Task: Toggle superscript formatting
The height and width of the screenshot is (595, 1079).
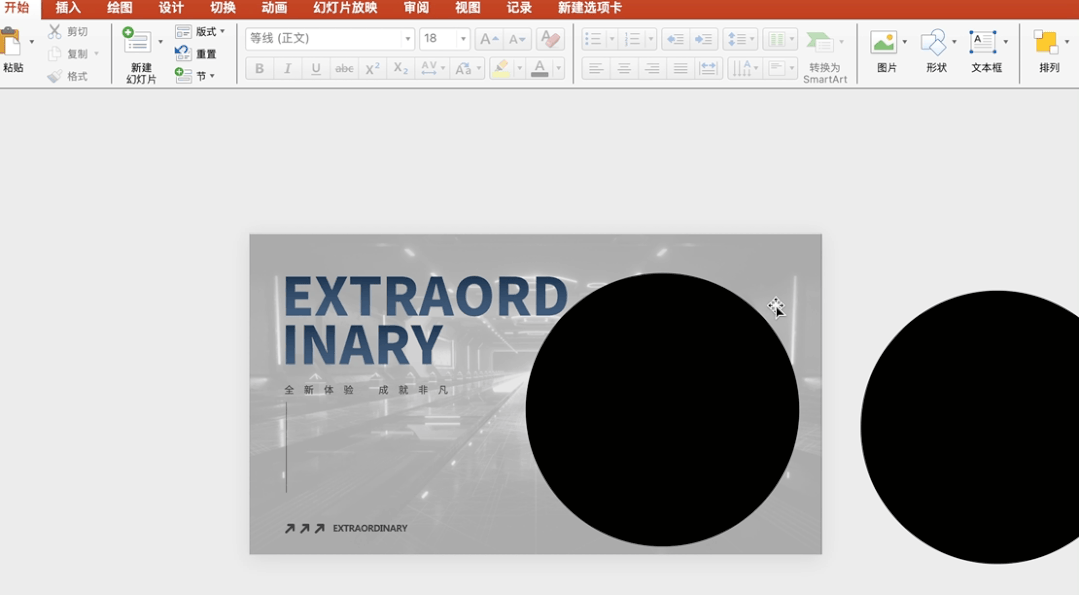Action: [x=372, y=68]
